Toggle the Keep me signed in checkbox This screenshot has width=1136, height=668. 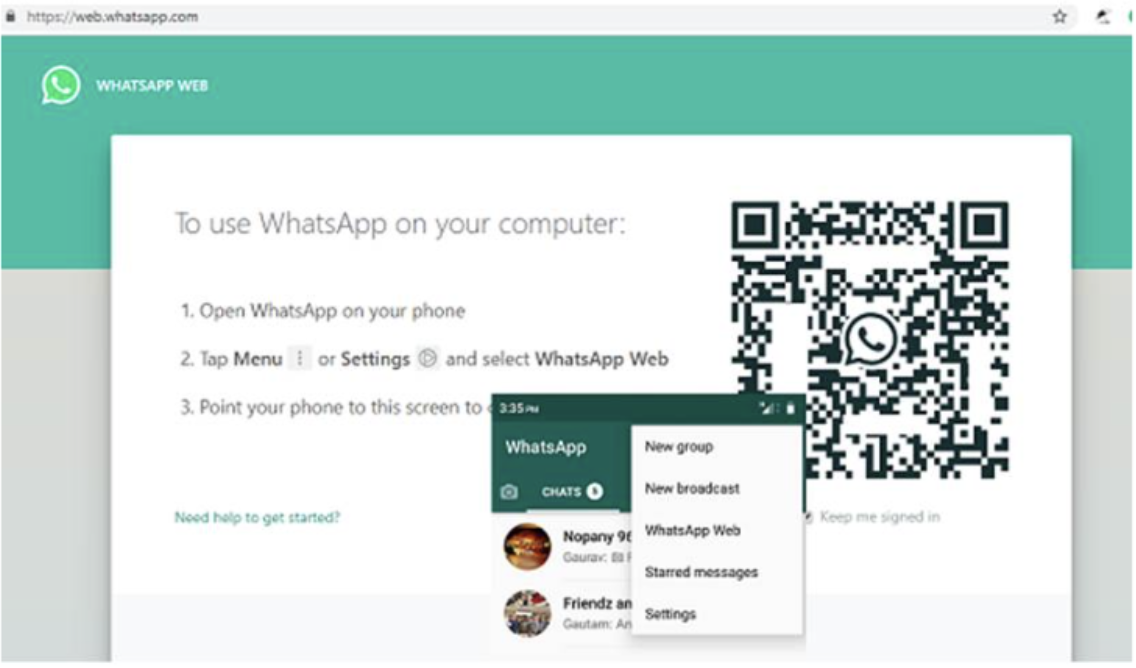tap(809, 517)
